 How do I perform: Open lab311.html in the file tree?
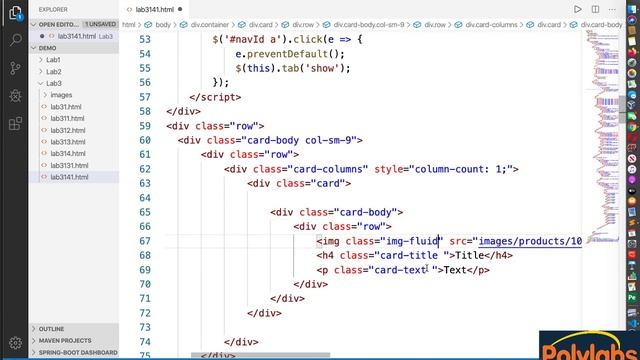point(67,118)
